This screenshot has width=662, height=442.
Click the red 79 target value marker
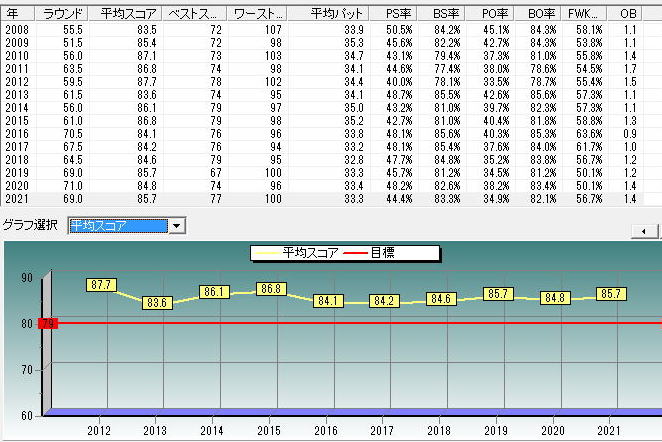point(48,324)
